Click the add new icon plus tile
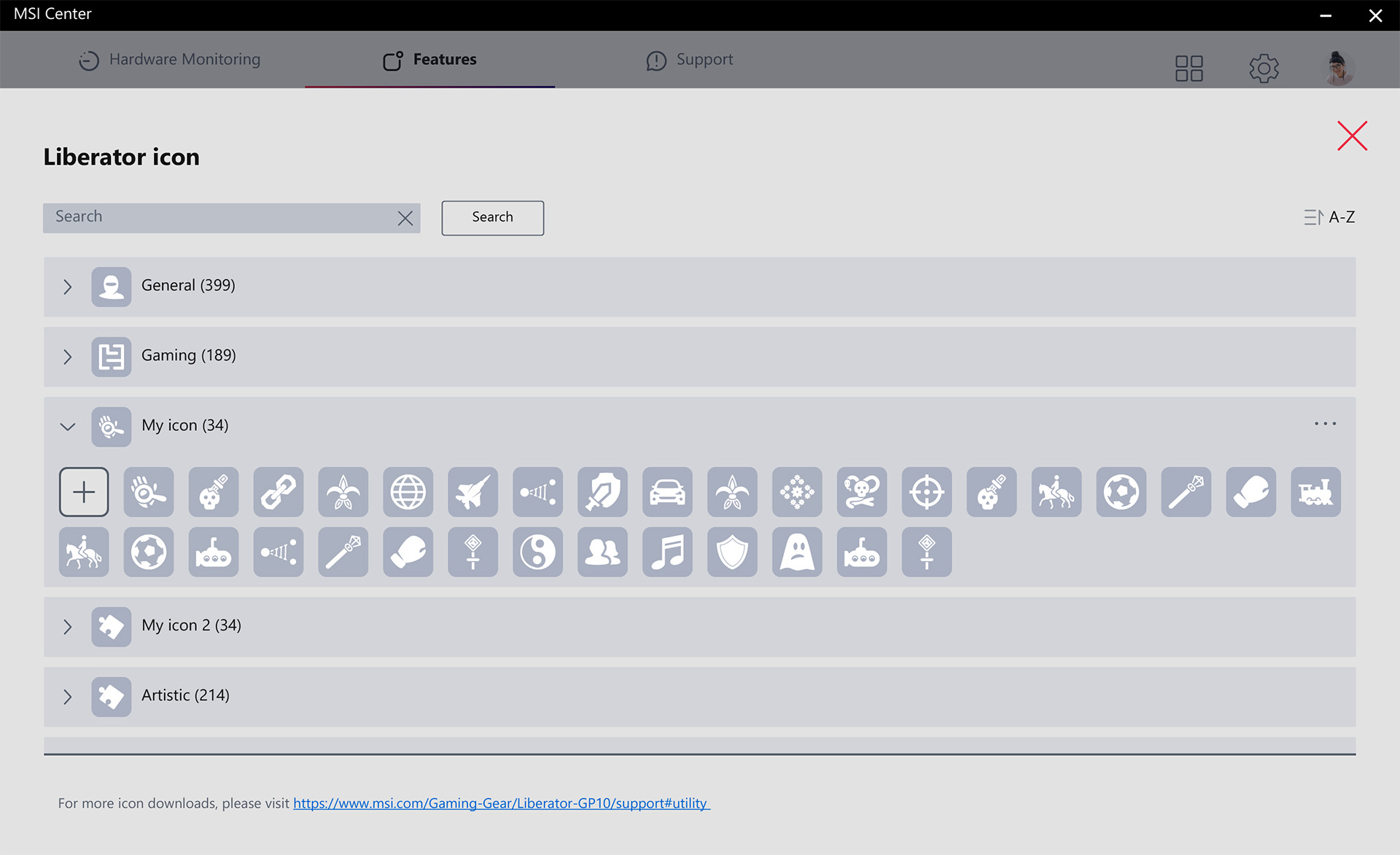Screen dimensions: 1400x855 (84, 492)
